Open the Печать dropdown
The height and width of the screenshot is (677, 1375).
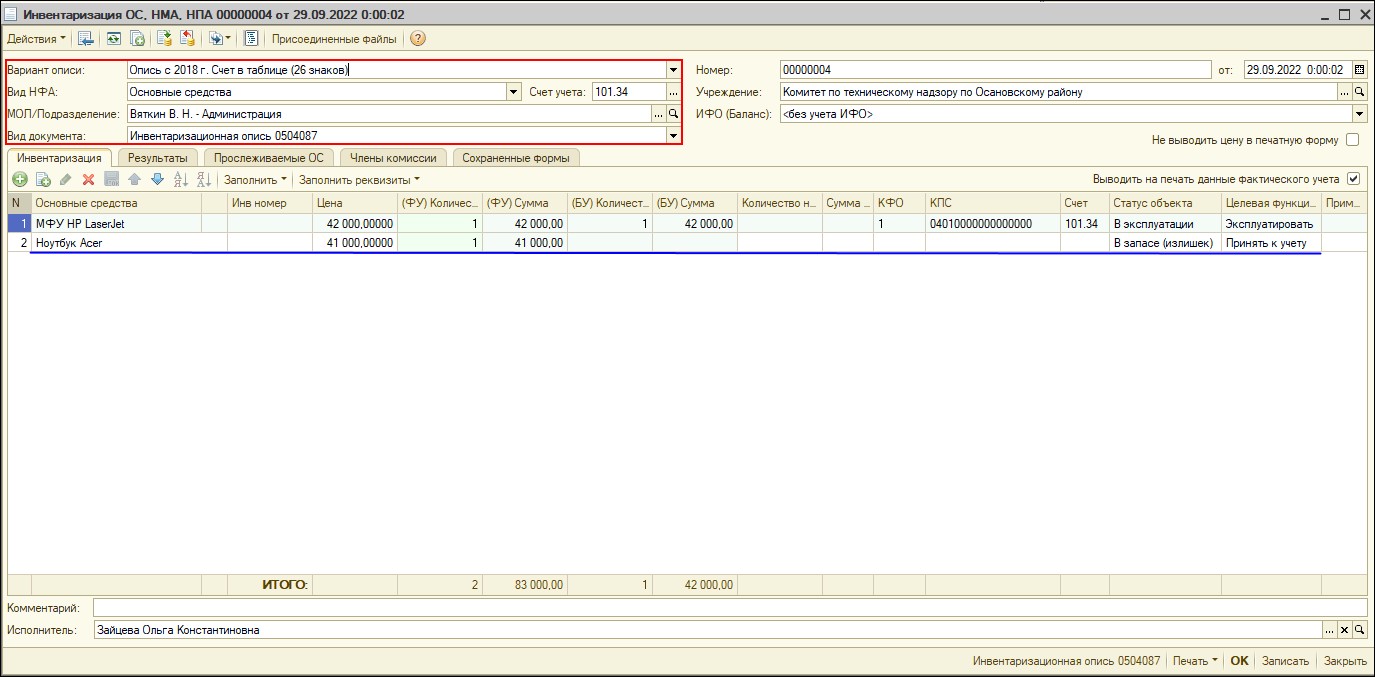coord(1195,661)
